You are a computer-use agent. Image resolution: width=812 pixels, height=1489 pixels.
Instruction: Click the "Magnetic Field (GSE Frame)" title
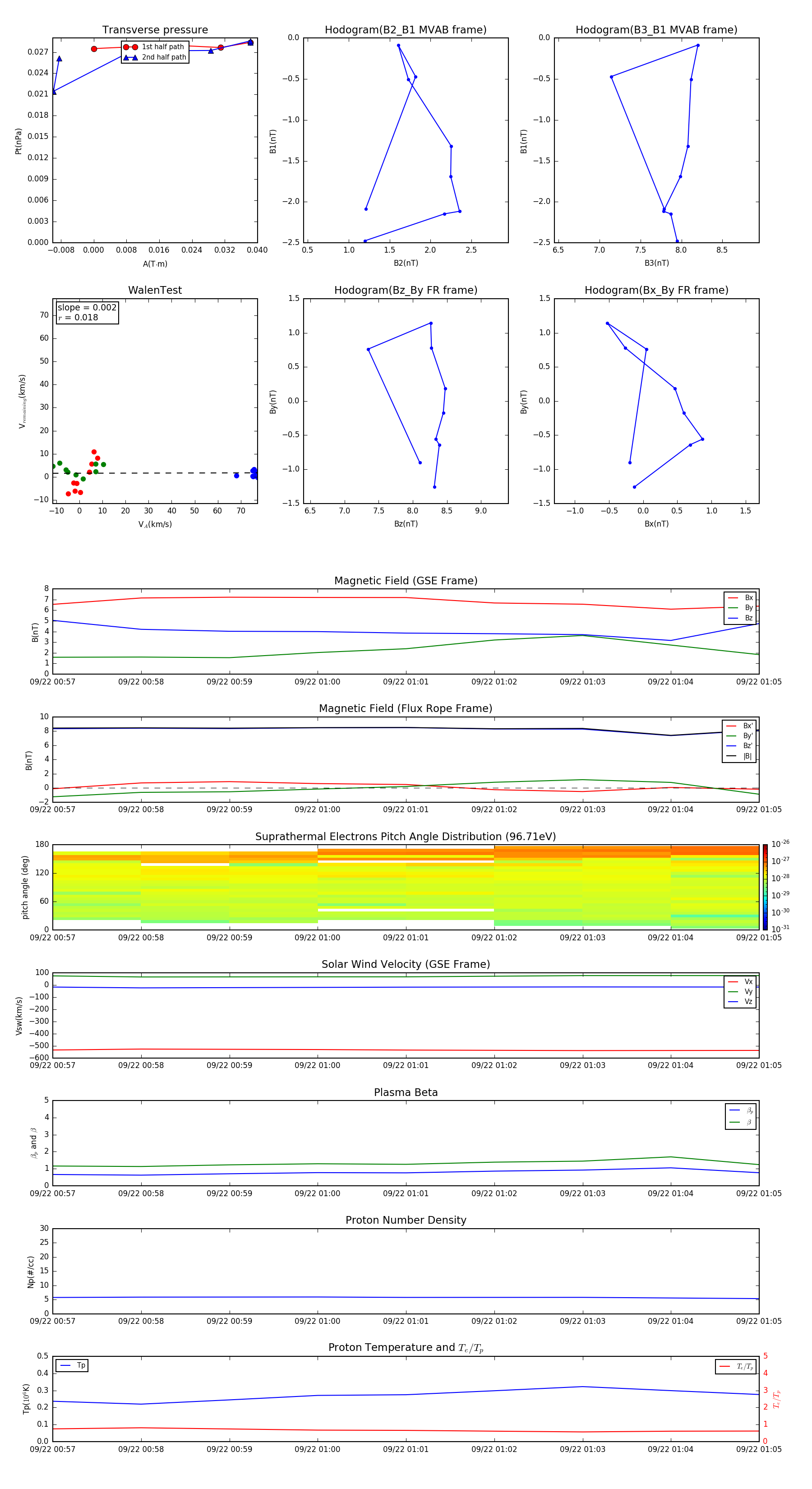(406, 581)
